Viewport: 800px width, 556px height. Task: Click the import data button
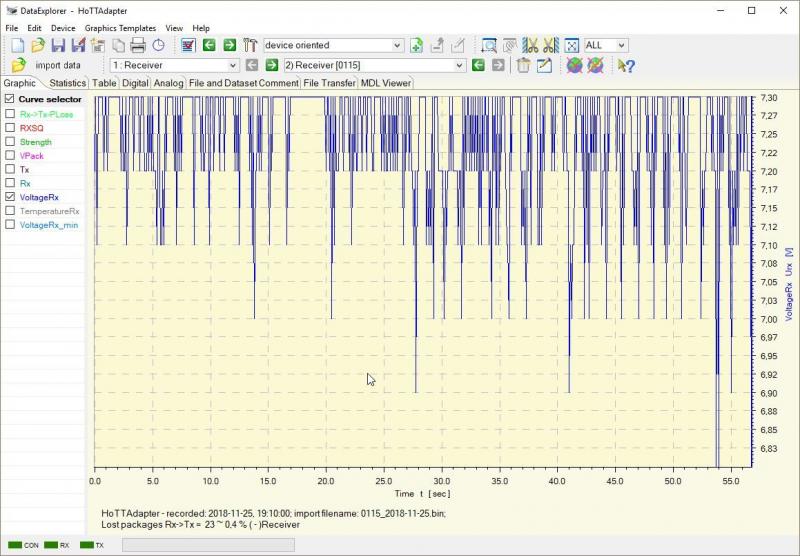pyautogui.click(x=57, y=65)
